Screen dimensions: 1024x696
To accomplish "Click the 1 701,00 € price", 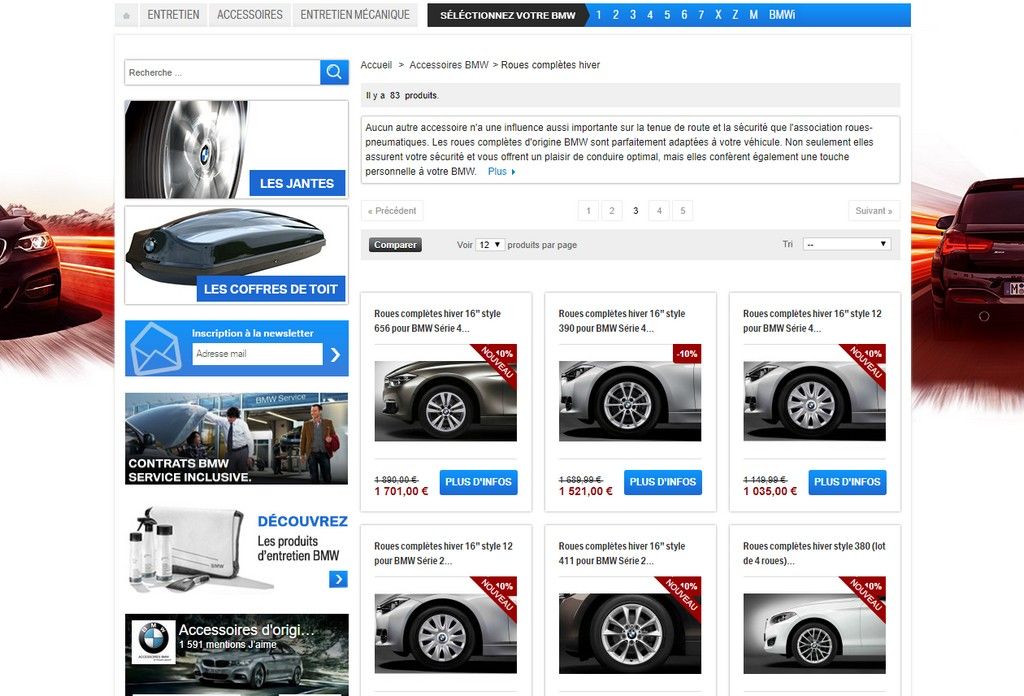I will (401, 491).
